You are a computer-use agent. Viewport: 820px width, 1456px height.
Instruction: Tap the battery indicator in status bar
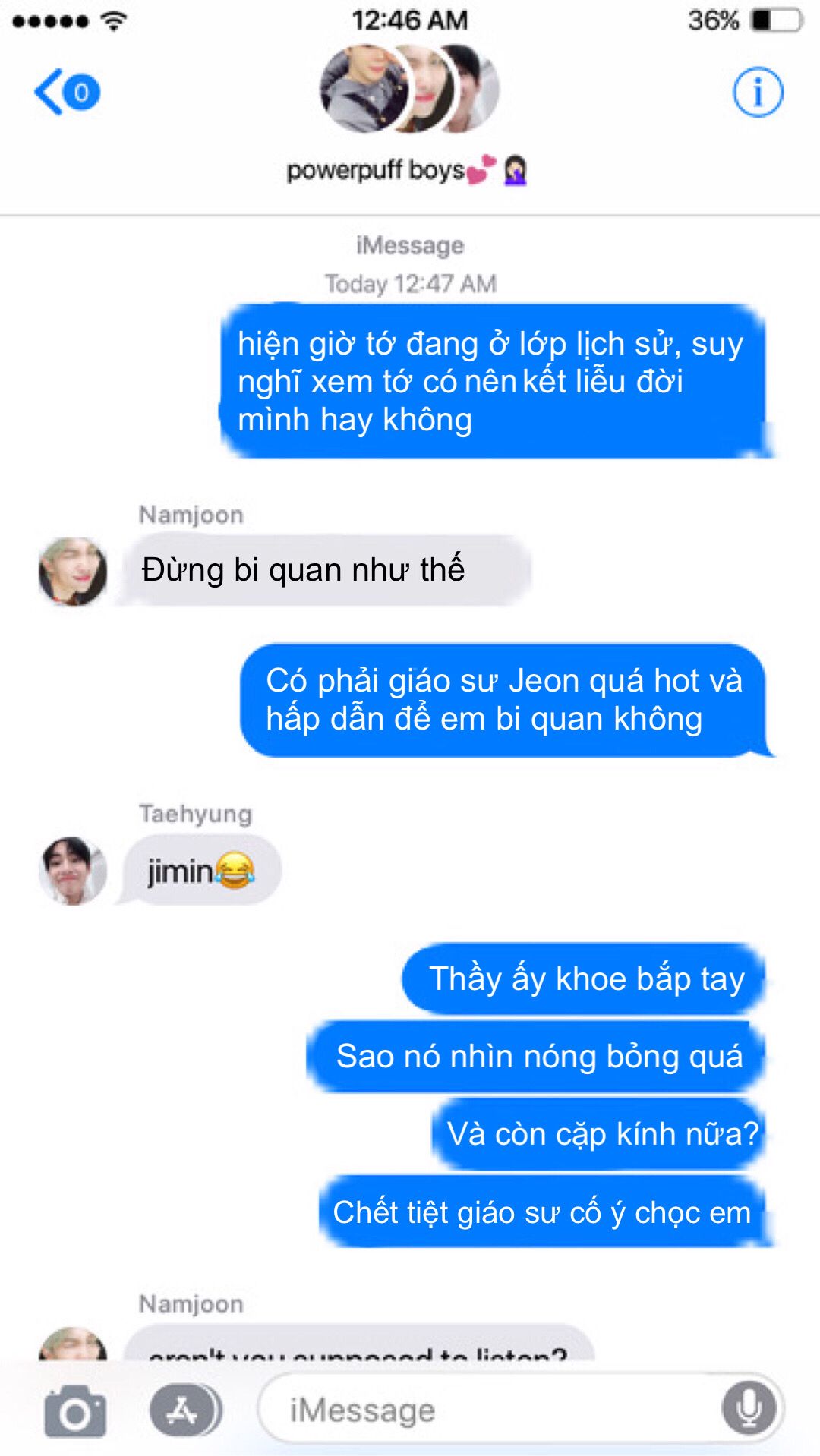777,20
